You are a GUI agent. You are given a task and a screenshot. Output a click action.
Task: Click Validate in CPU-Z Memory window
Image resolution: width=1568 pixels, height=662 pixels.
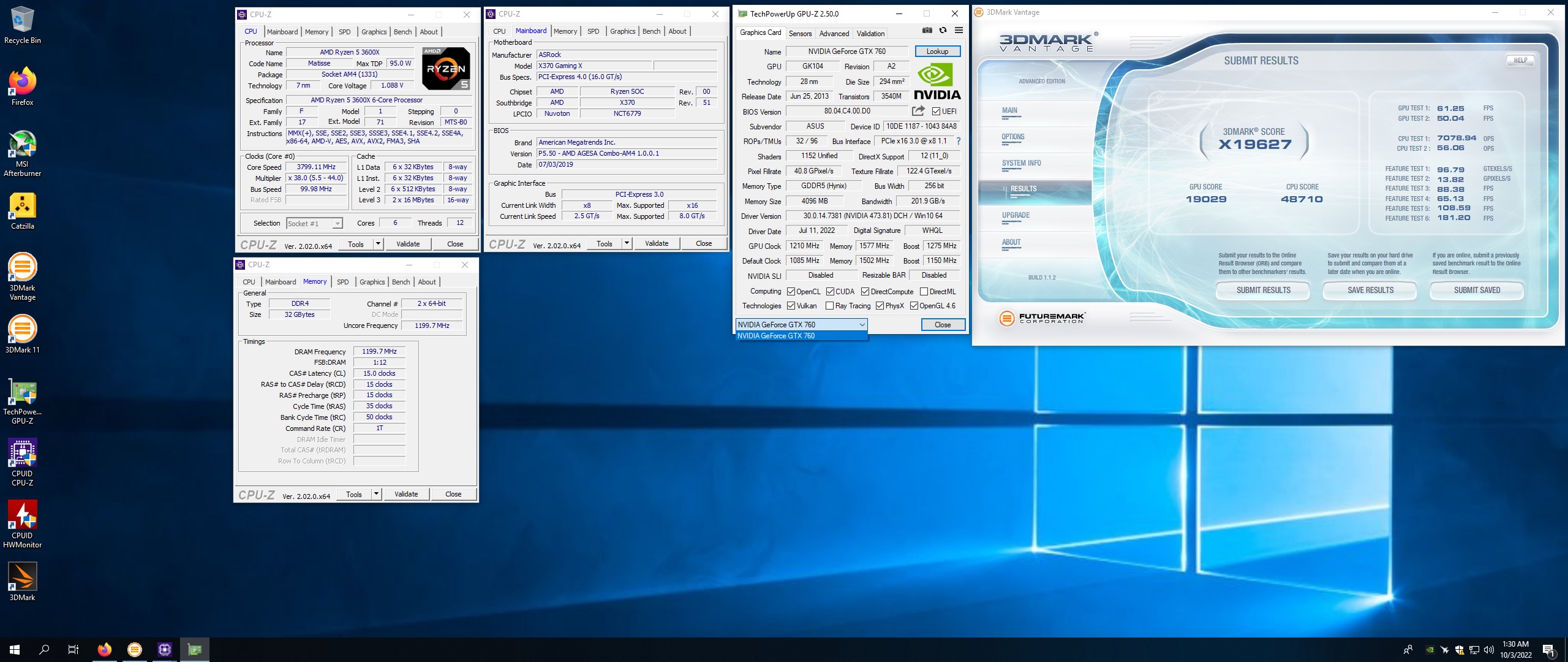[406, 494]
